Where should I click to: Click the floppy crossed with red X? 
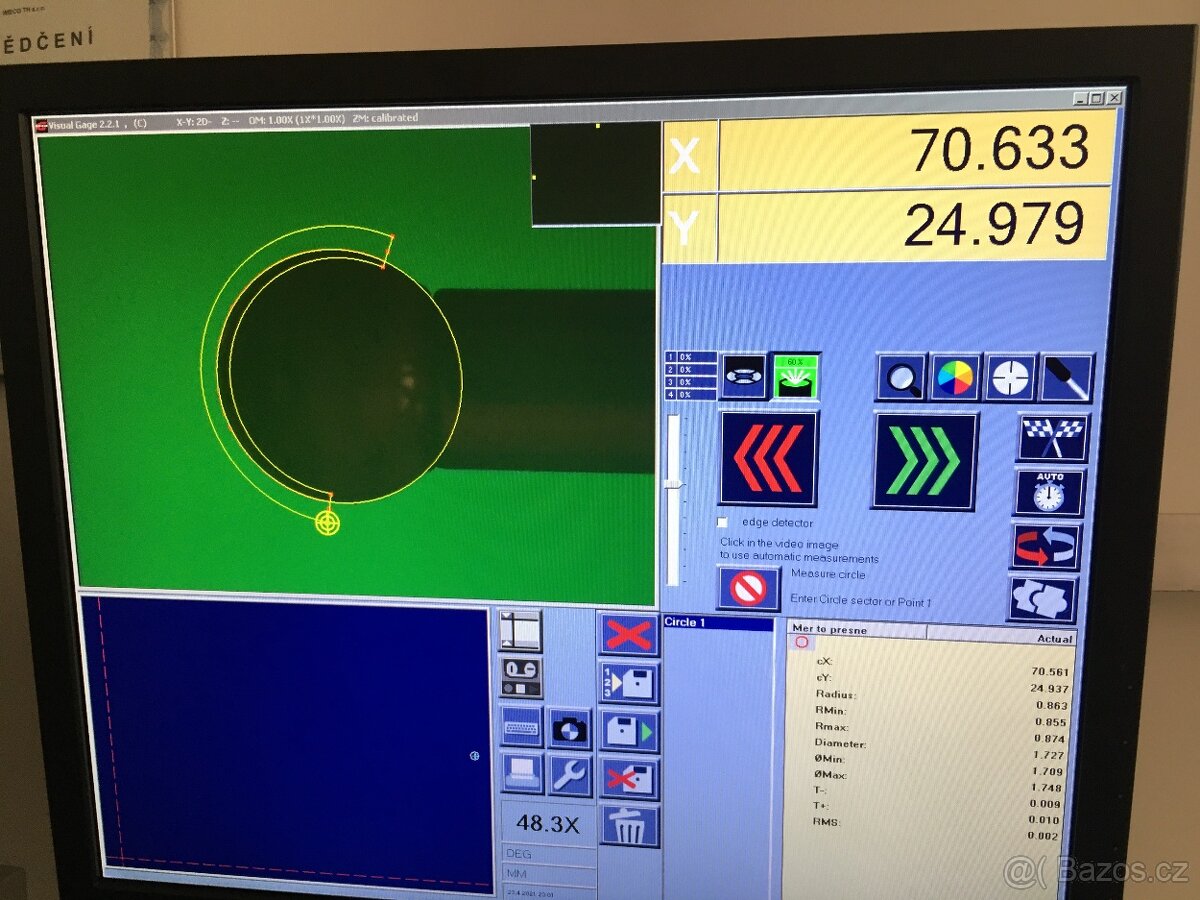[x=629, y=779]
